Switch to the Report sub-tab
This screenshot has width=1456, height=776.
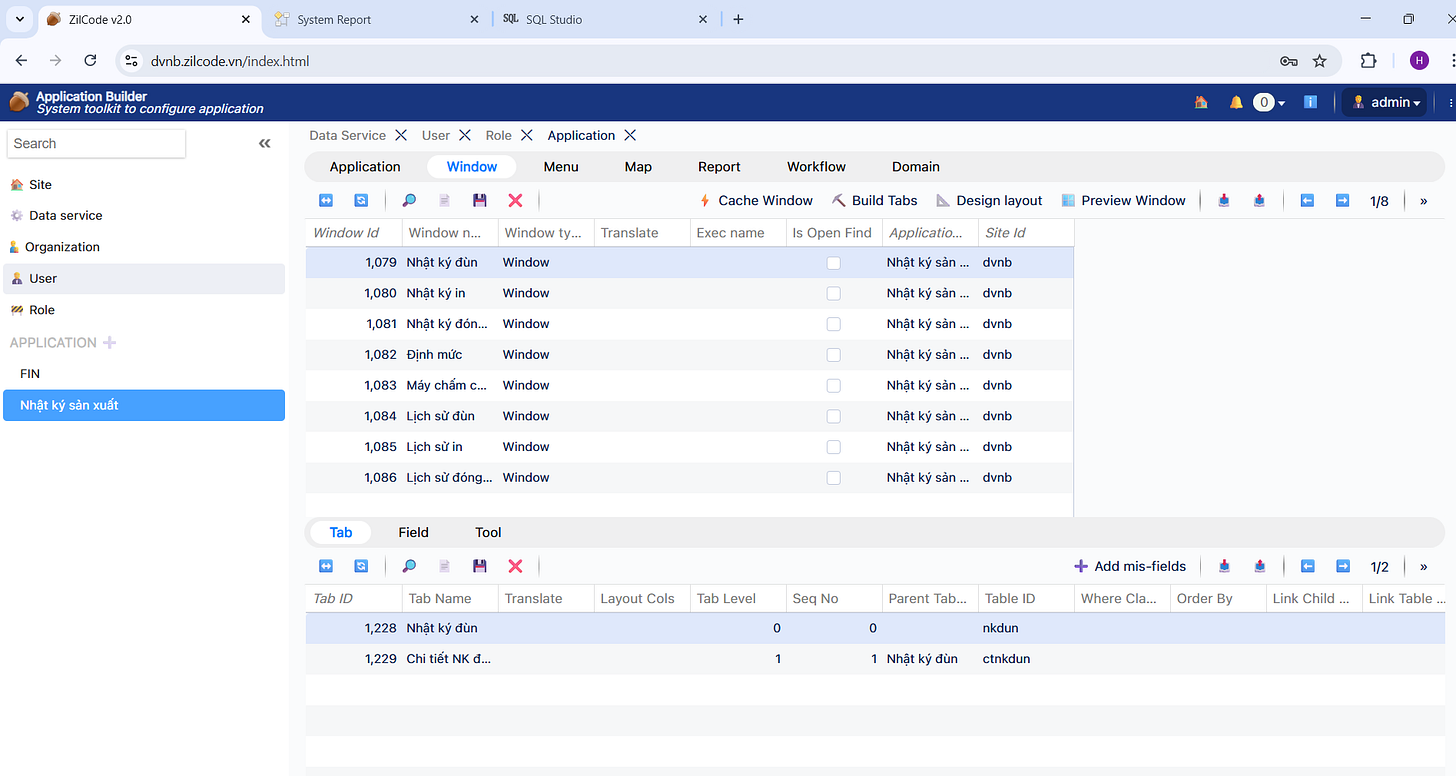719,167
